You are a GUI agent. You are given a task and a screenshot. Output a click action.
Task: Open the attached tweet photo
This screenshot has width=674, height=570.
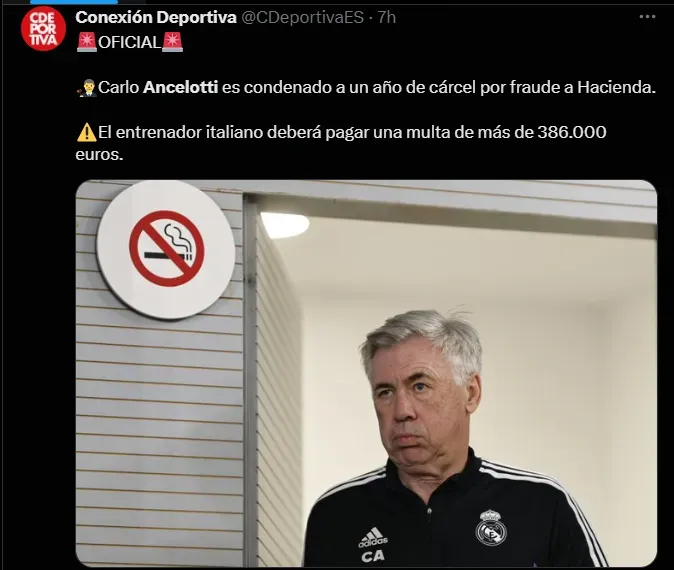pyautogui.click(x=366, y=373)
